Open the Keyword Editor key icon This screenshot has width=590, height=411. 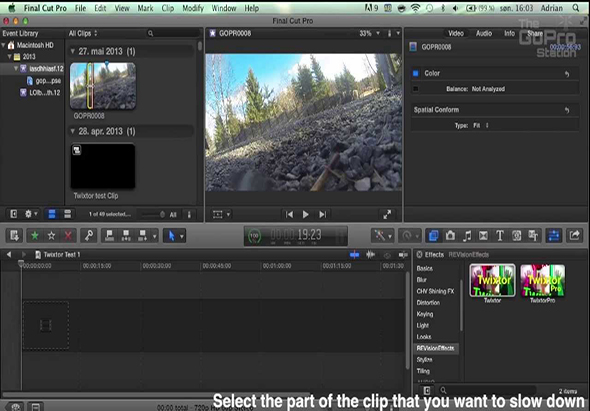[89, 236]
